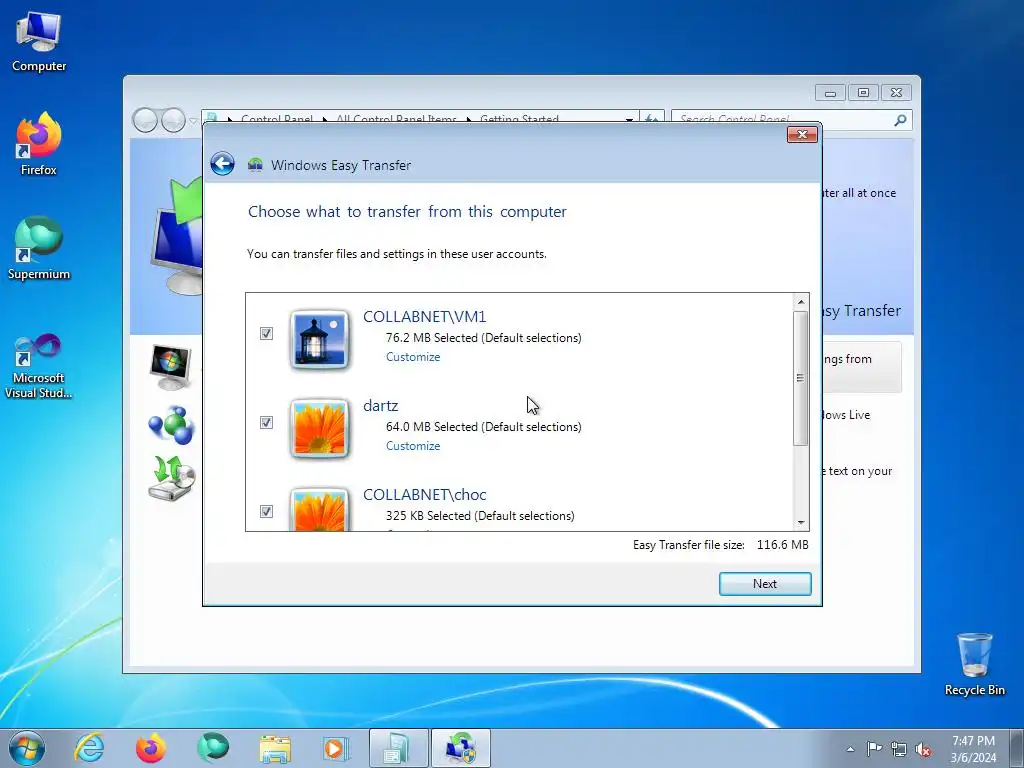1024x768 pixels.
Task: Click the account list scrollbar thumb
Action: pyautogui.click(x=801, y=378)
